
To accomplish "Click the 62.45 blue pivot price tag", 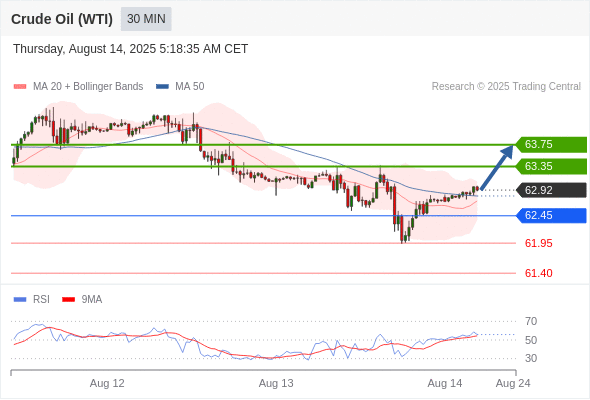I will click(x=551, y=216).
